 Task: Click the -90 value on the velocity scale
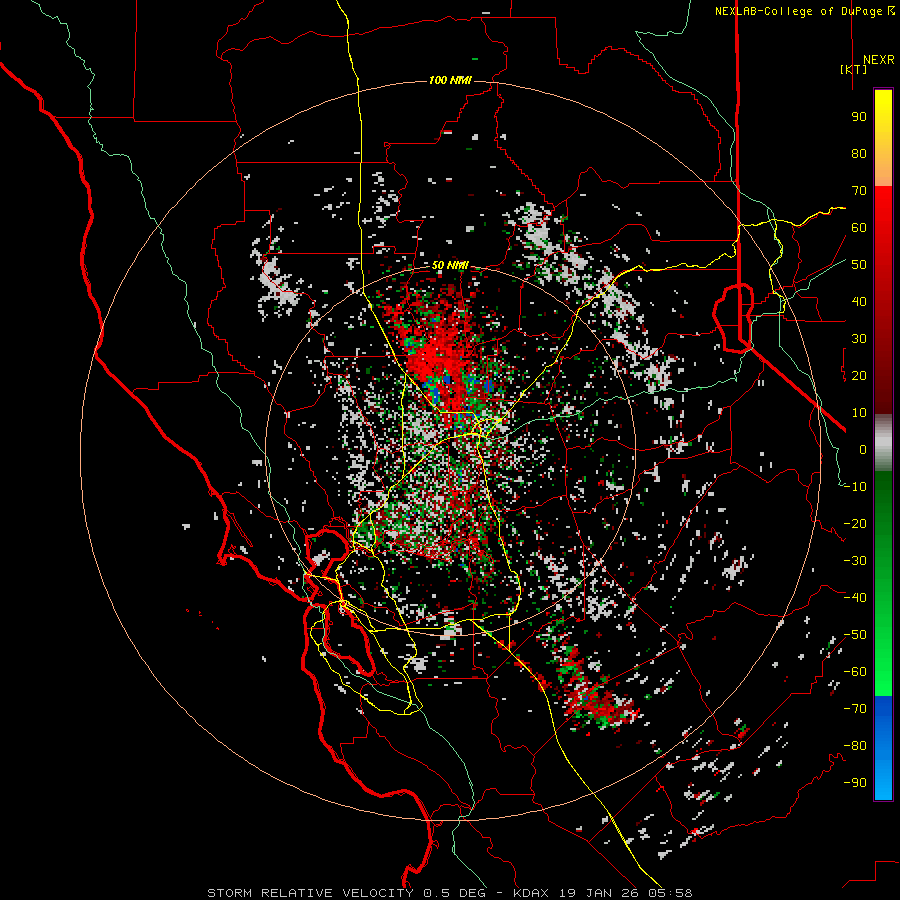(855, 783)
